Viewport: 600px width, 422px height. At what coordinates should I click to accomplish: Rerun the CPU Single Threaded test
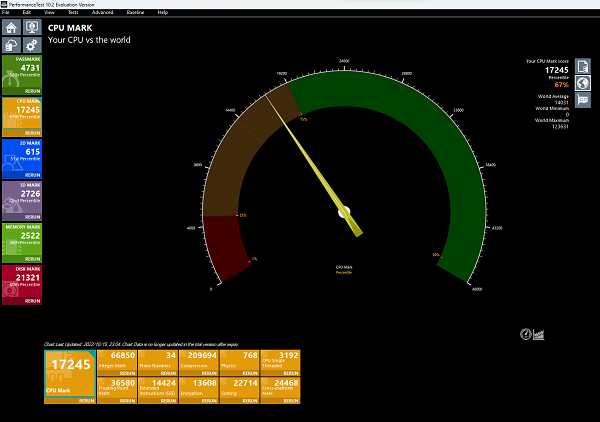tap(291, 373)
